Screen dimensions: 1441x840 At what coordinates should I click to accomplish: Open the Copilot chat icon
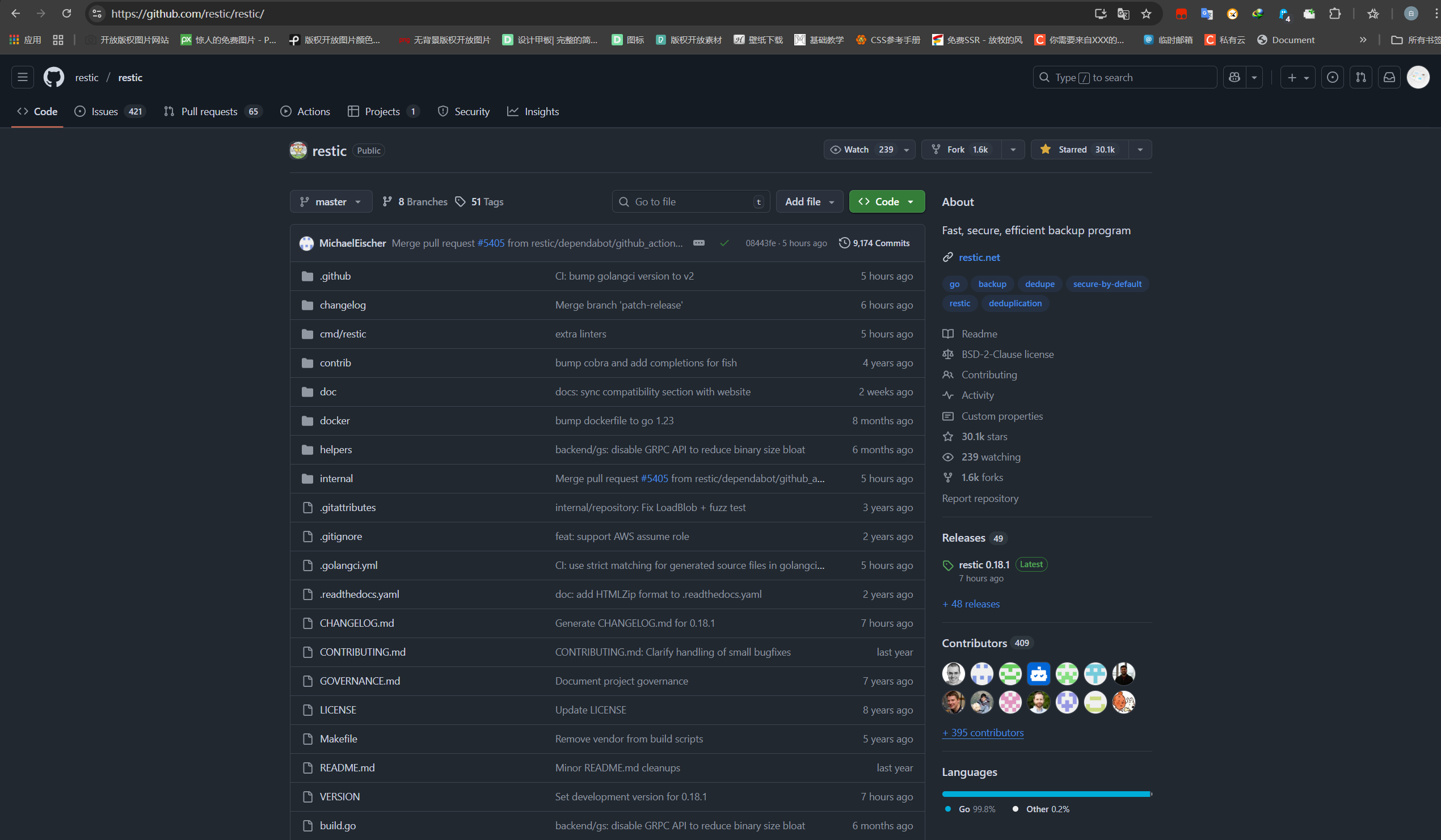(x=1234, y=77)
